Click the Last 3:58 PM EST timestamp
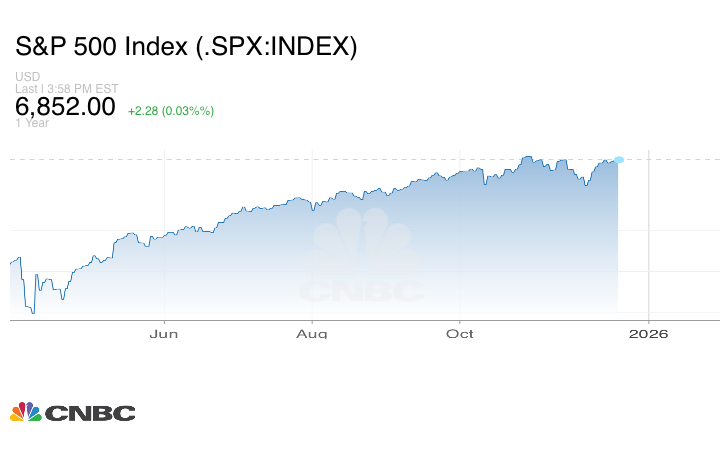 pos(66,88)
